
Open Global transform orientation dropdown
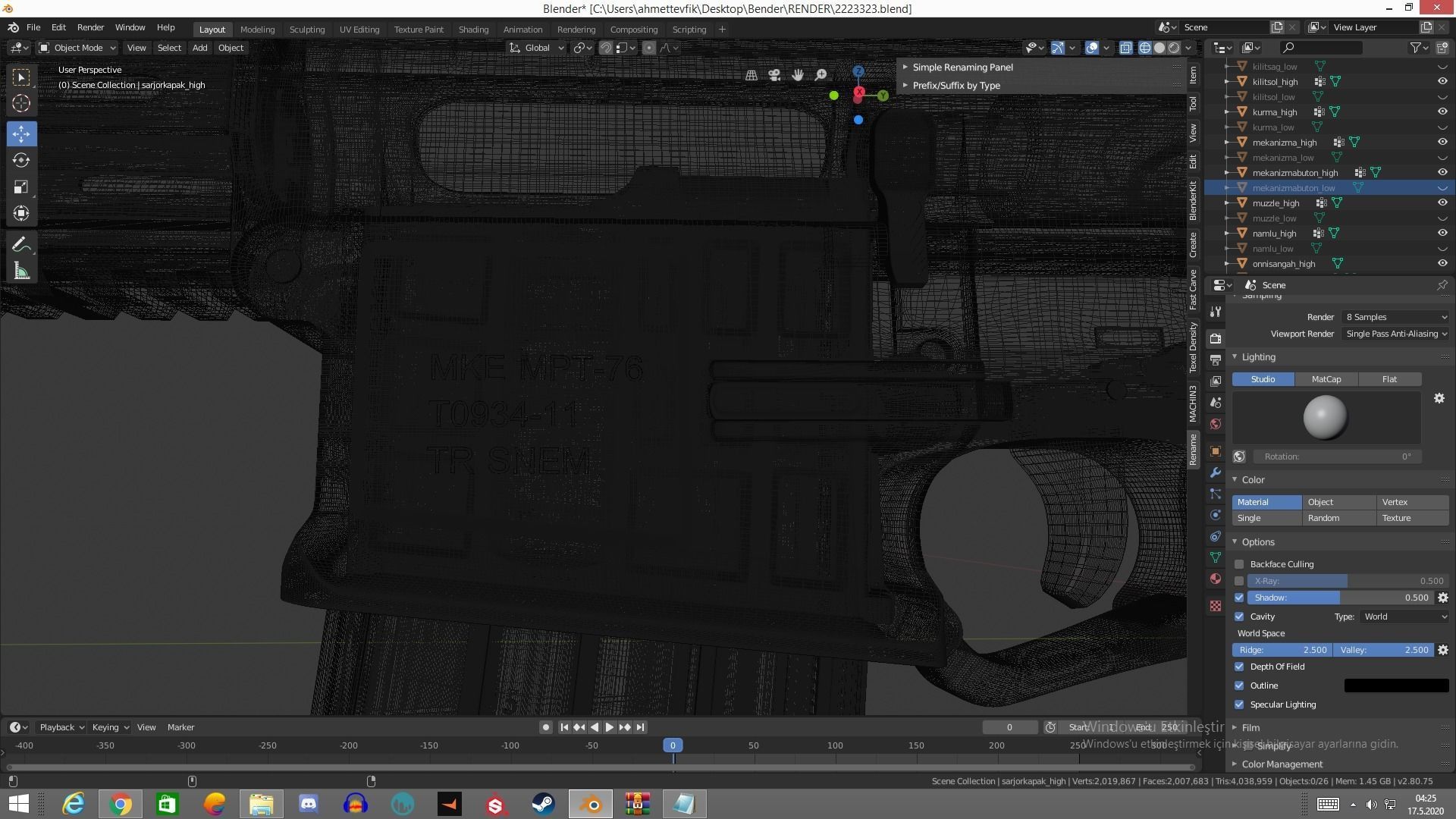537,48
